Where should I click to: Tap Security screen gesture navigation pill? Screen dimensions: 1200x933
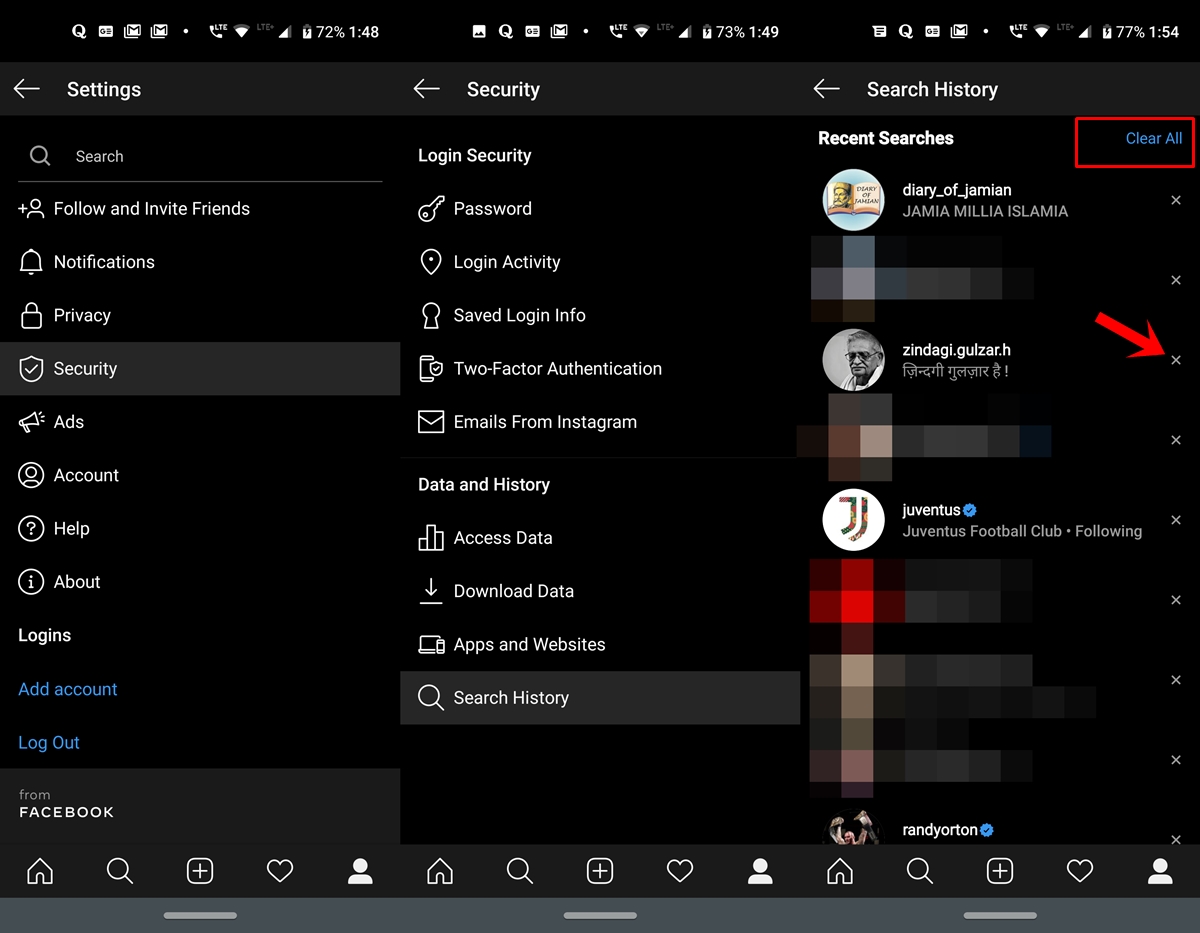[600, 915]
